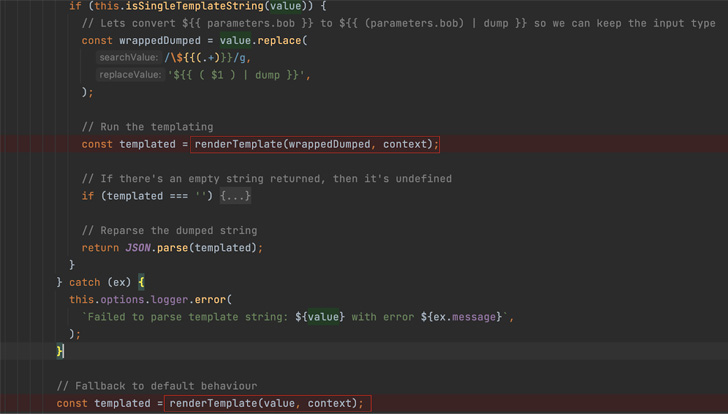Click the ${ex.message} template expression

(461, 317)
